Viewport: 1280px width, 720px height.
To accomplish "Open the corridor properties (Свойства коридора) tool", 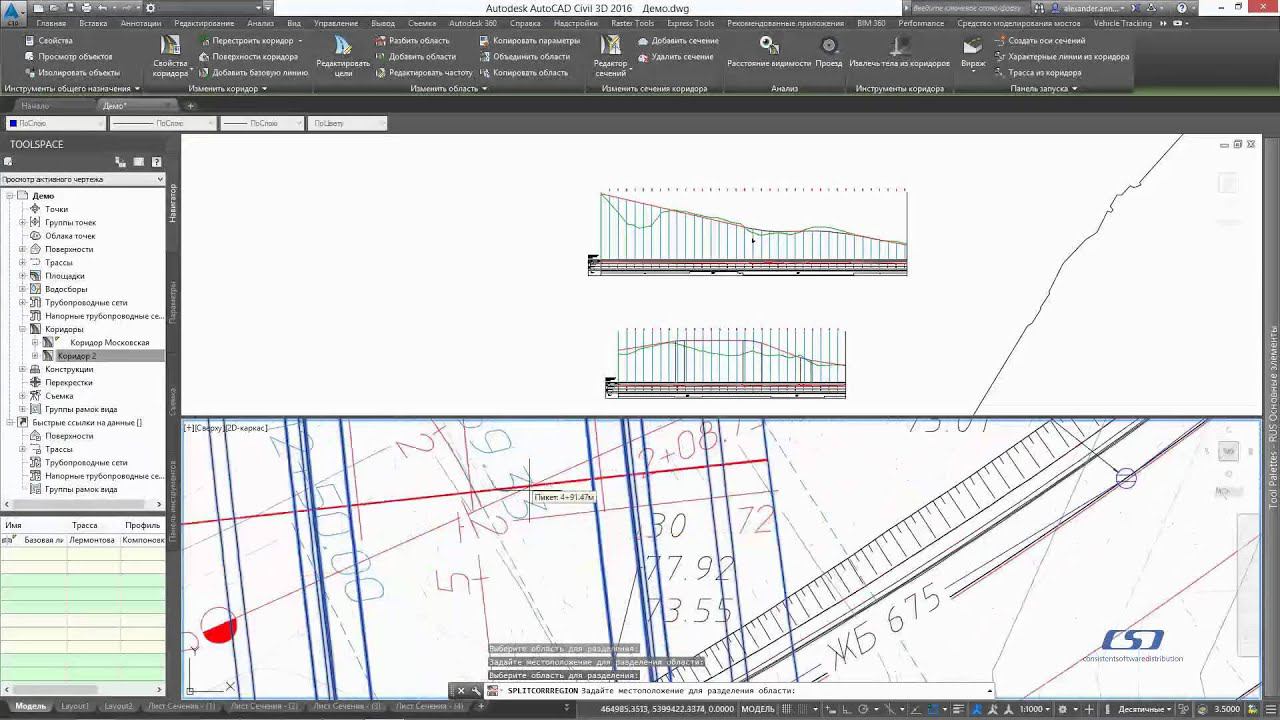I will [x=171, y=56].
